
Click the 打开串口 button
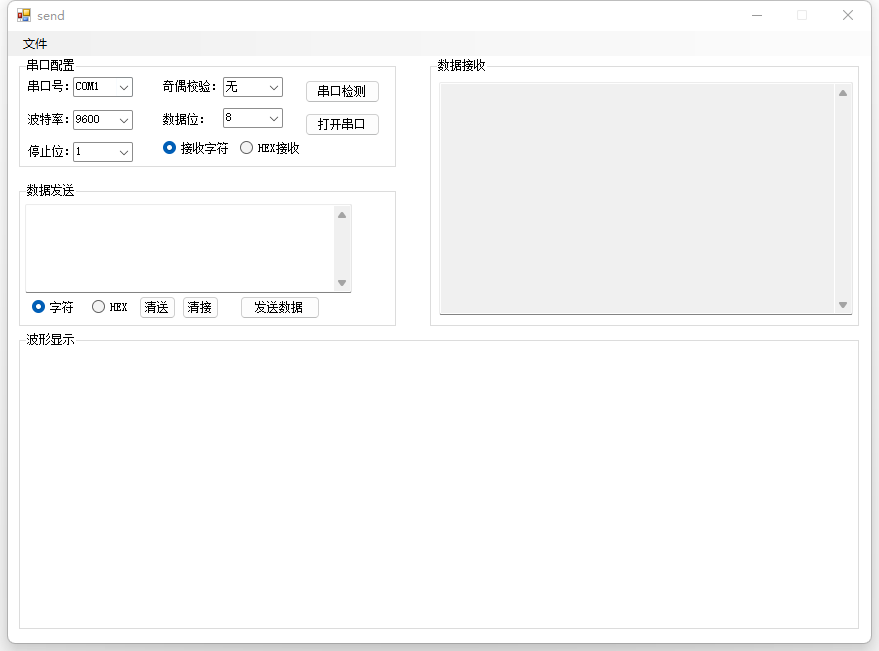click(342, 124)
